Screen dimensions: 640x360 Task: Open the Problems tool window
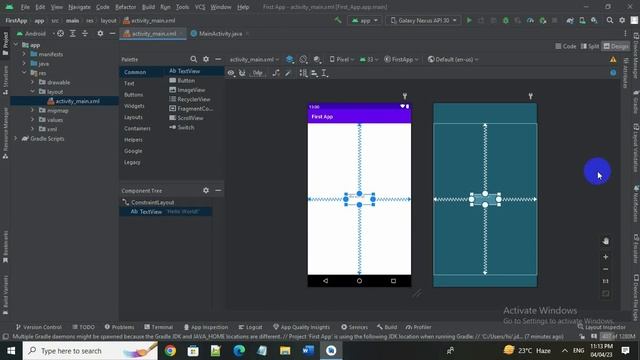point(119,327)
